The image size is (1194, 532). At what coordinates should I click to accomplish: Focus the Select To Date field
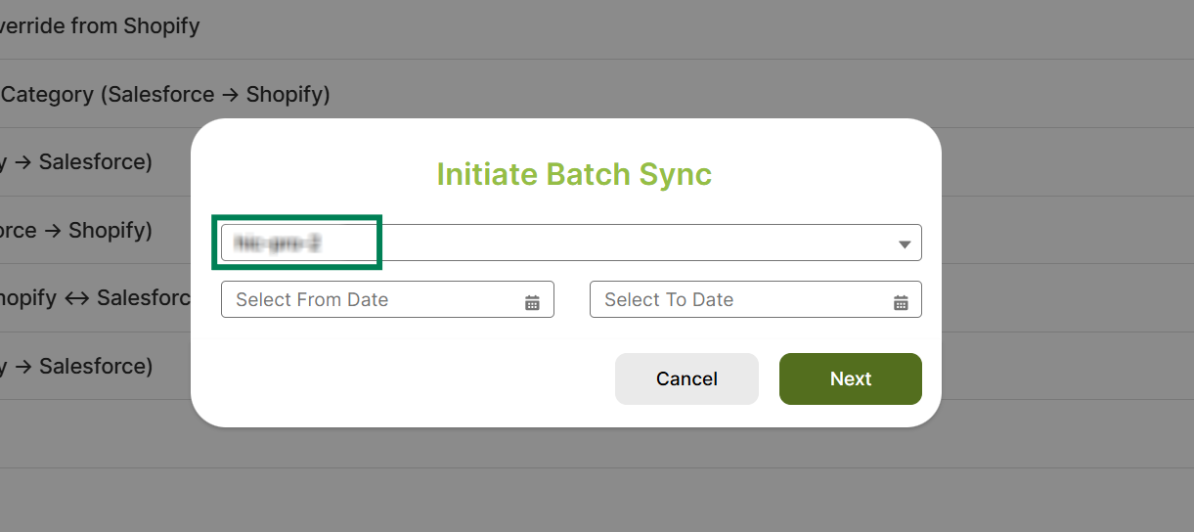(740, 300)
